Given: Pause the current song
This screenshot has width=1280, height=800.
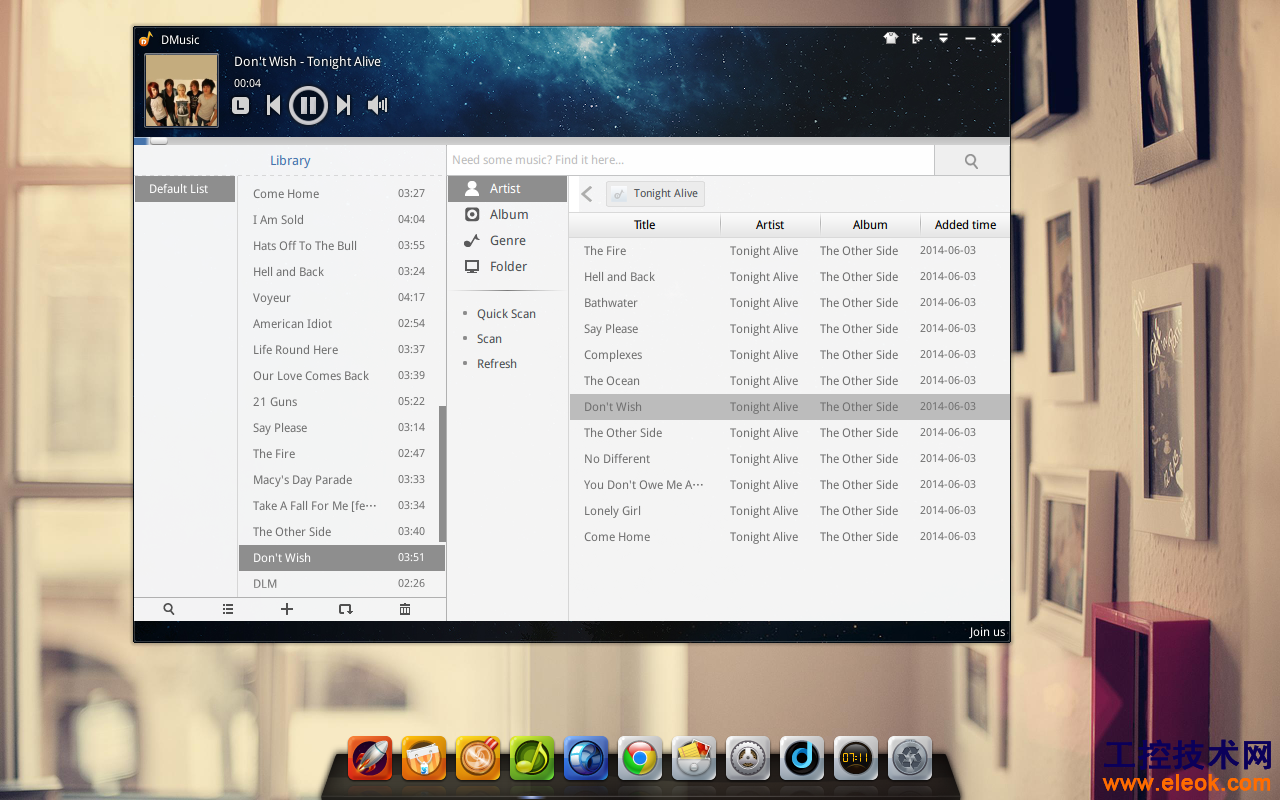Looking at the screenshot, I should click(x=308, y=105).
